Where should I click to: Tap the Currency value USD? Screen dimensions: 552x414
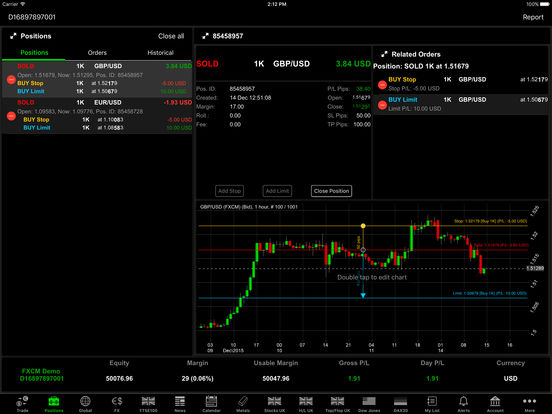tap(510, 378)
